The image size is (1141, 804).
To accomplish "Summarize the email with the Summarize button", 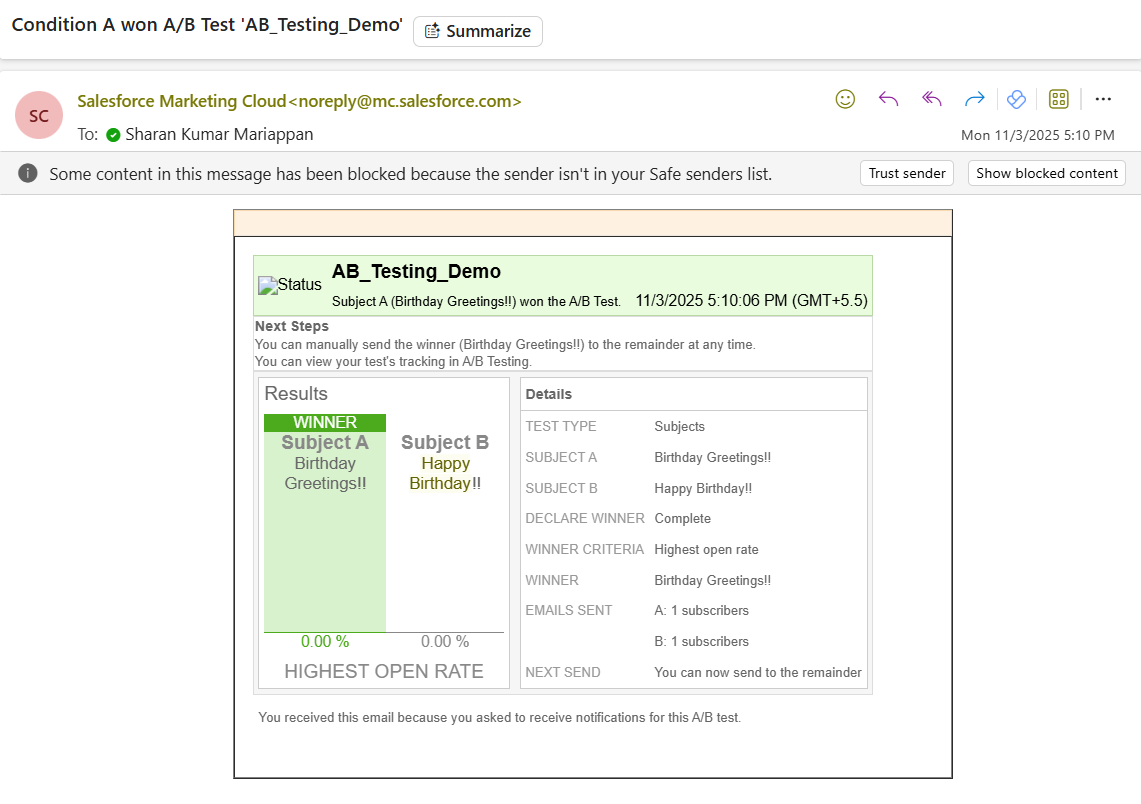I will click(478, 31).
